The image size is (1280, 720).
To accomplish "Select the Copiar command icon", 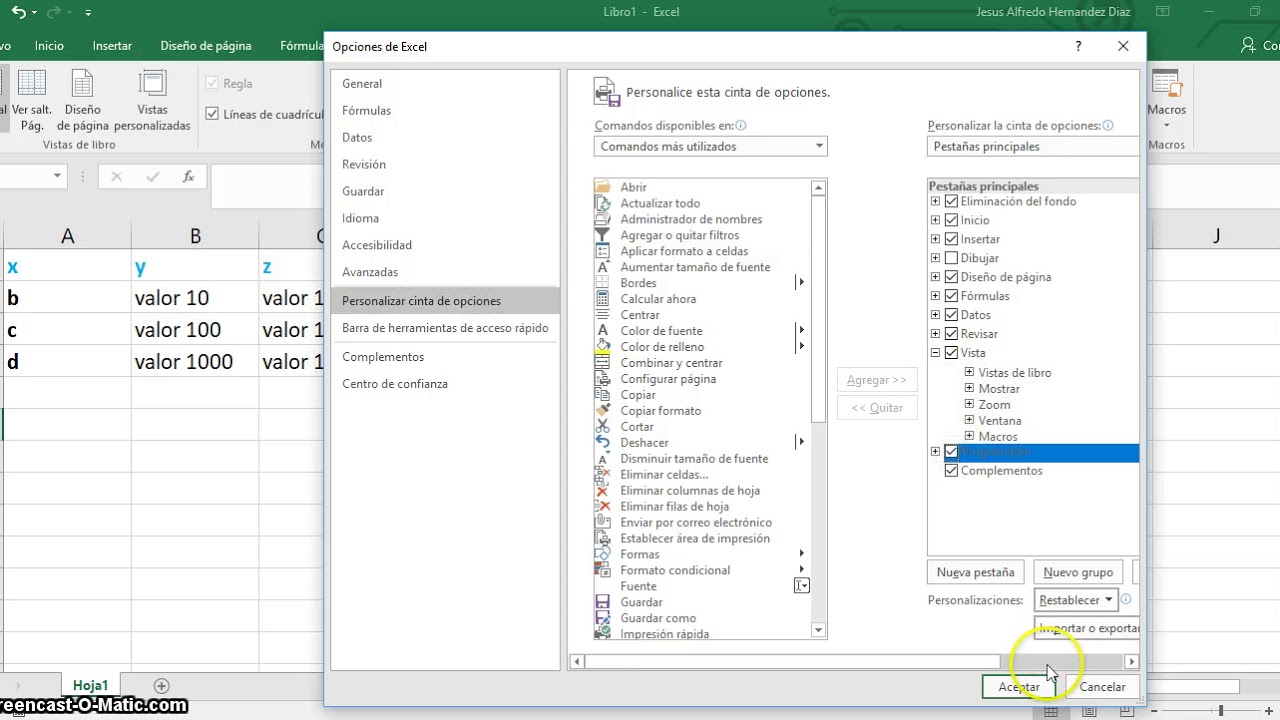I will tap(602, 395).
